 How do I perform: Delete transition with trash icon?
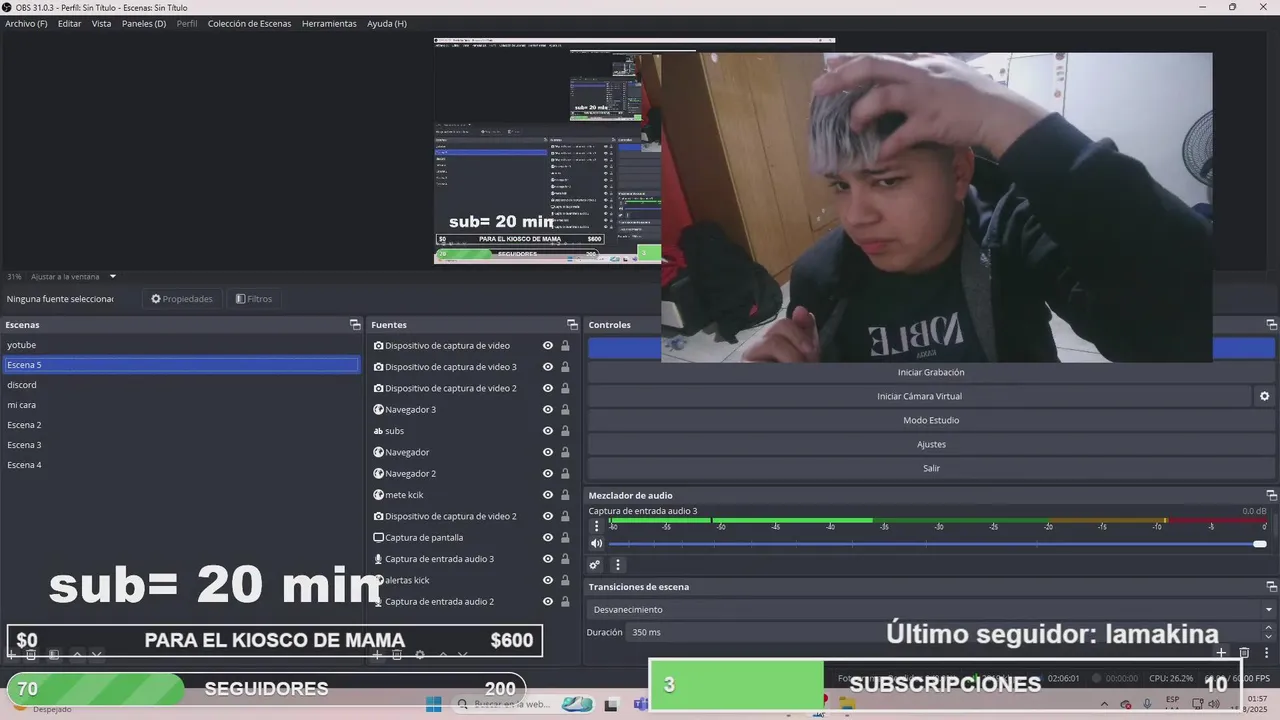click(x=1245, y=652)
